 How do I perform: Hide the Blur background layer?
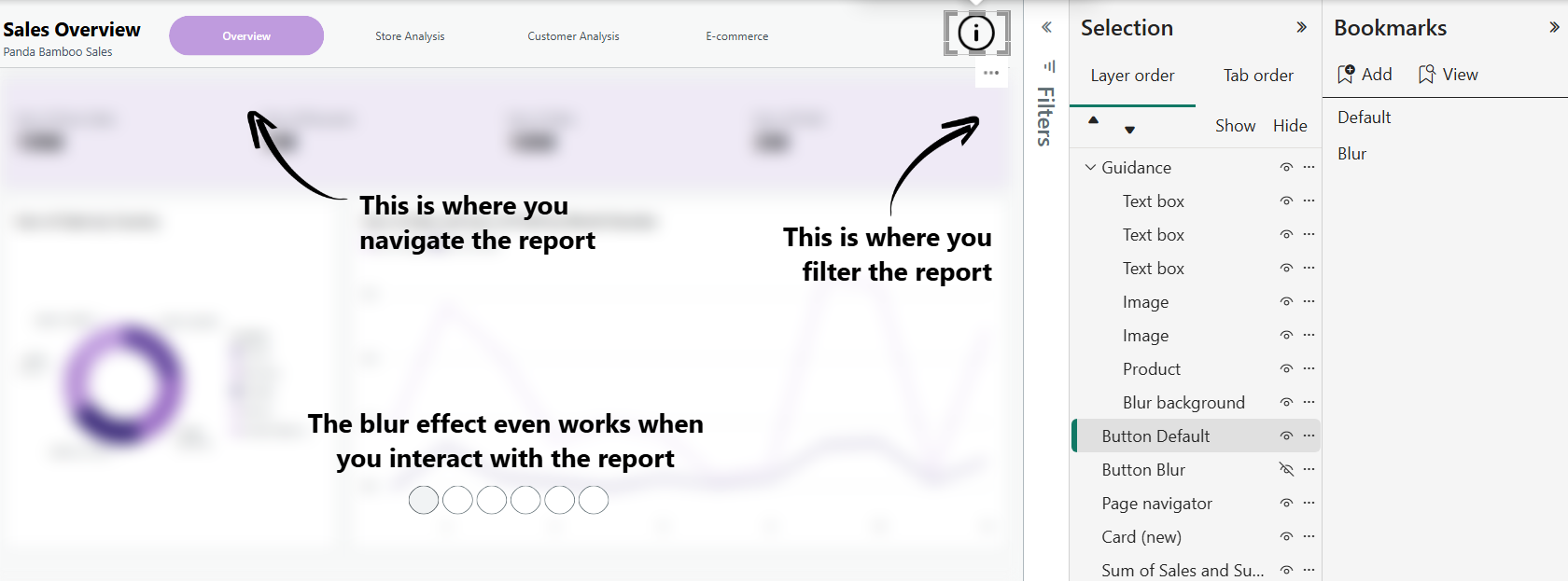coord(1286,402)
